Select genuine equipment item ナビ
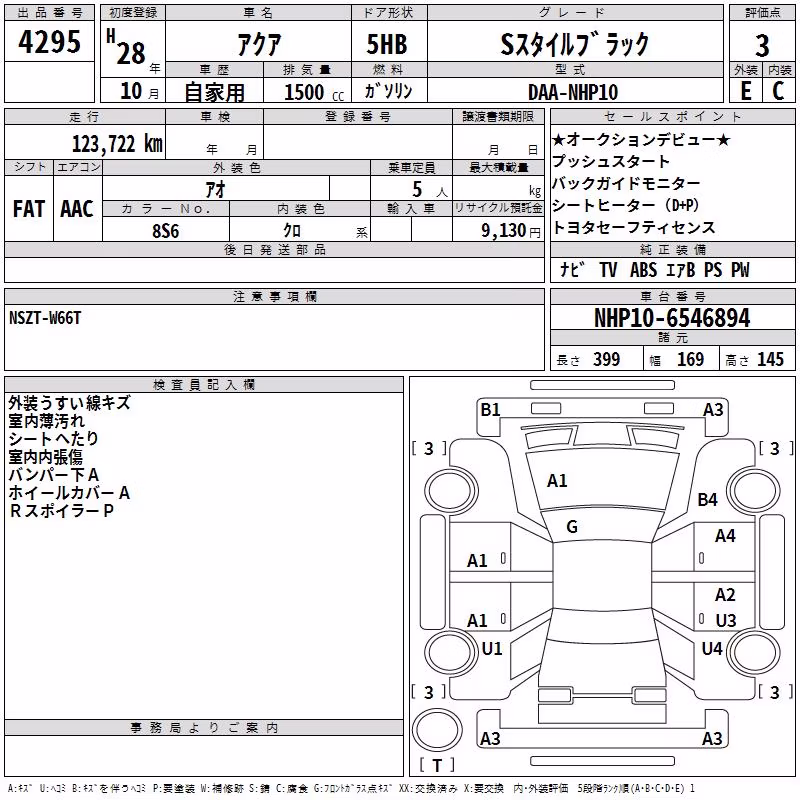 (x=572, y=269)
